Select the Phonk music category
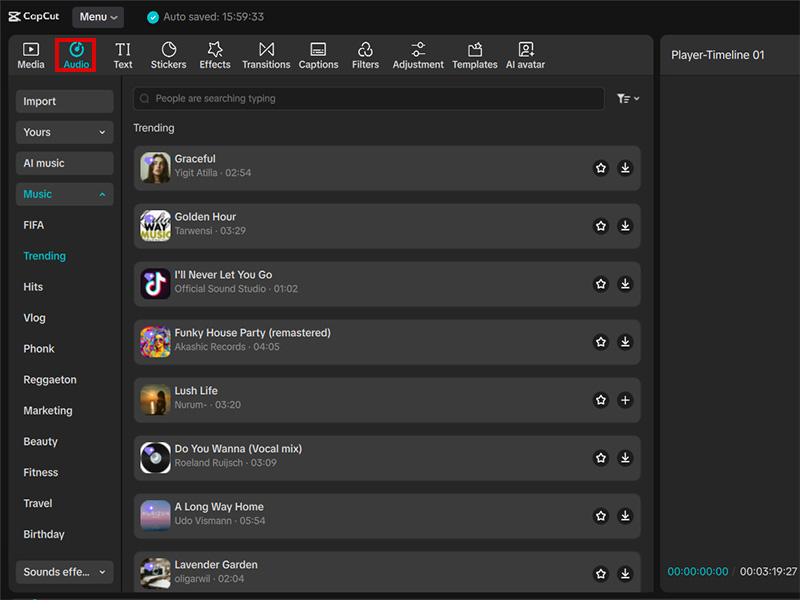 tap(39, 349)
